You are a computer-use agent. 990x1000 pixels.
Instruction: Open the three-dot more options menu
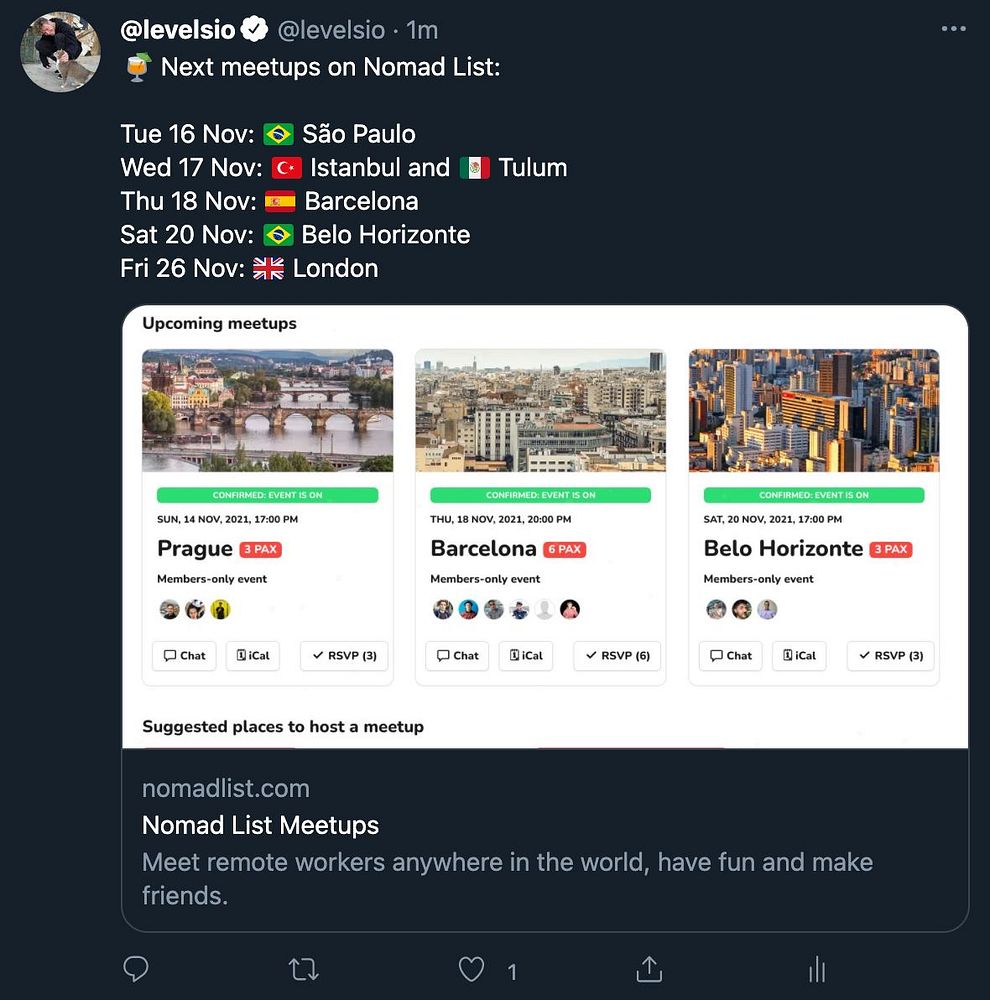coord(954,29)
